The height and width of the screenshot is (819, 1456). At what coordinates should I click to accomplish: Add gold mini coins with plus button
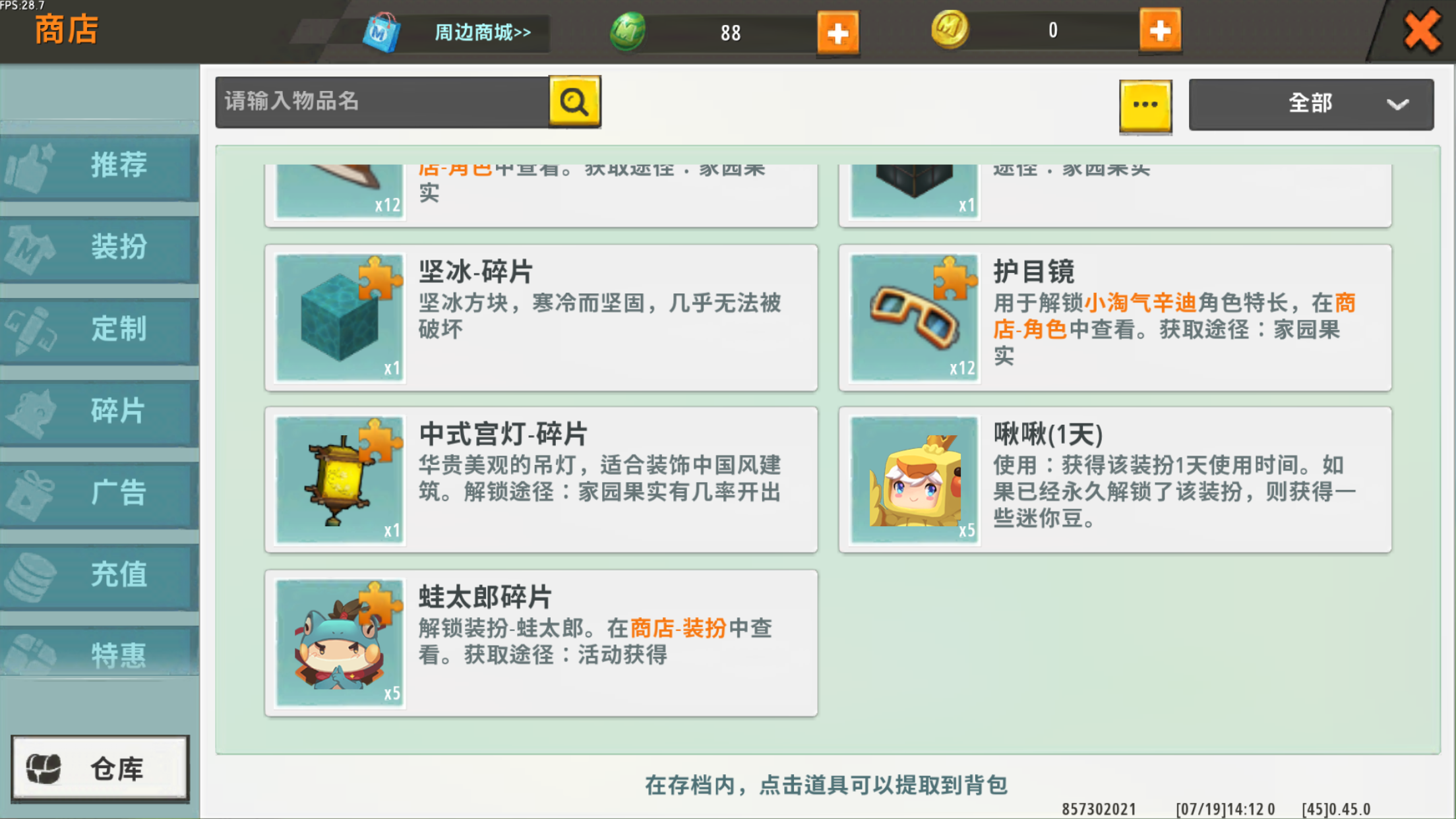click(1159, 30)
